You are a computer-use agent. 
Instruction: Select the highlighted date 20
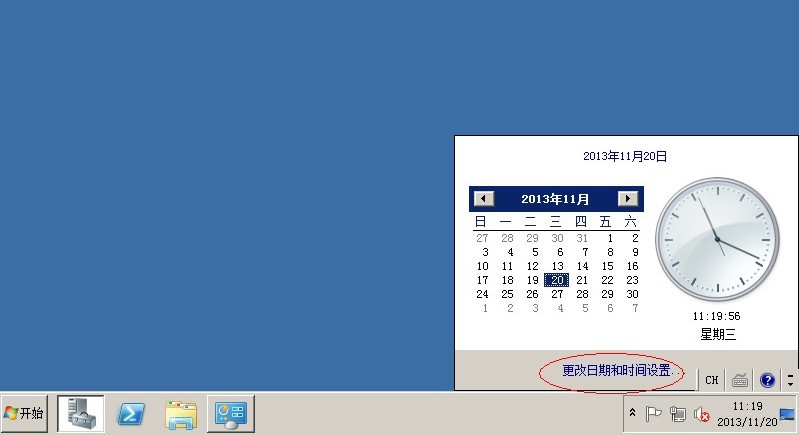557,280
